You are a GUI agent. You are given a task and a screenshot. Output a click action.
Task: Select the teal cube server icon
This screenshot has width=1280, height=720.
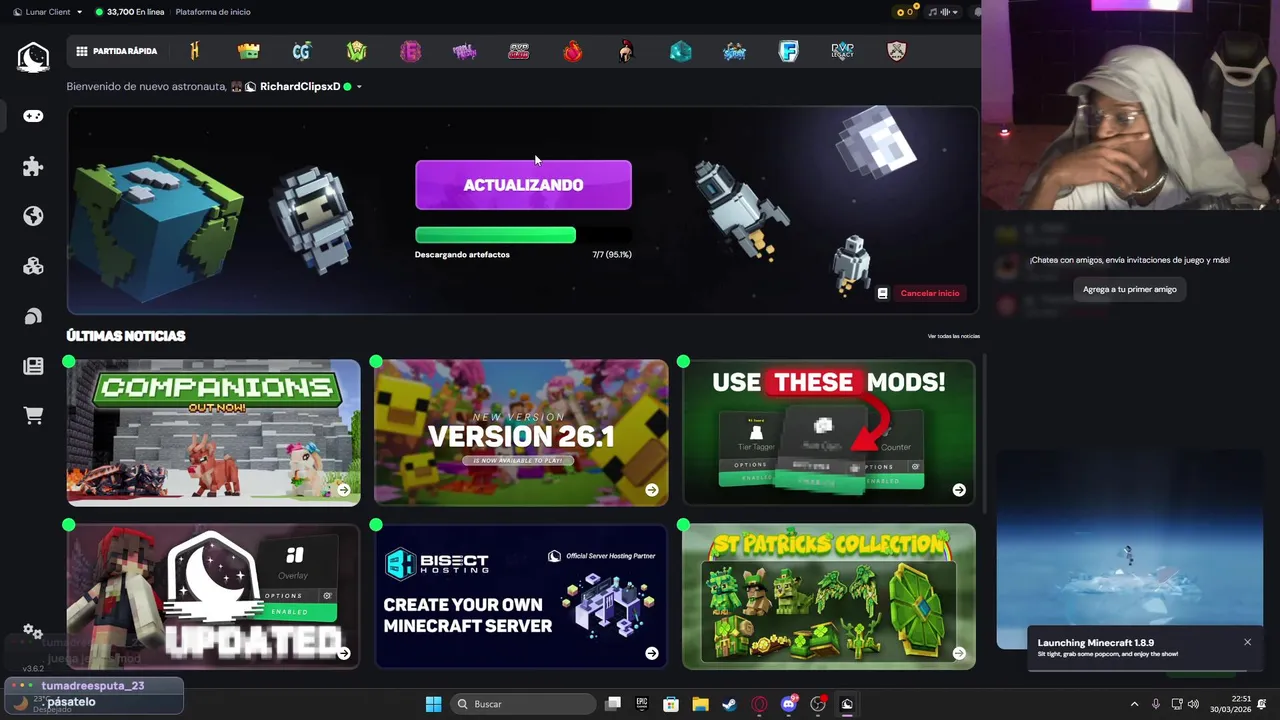681,51
